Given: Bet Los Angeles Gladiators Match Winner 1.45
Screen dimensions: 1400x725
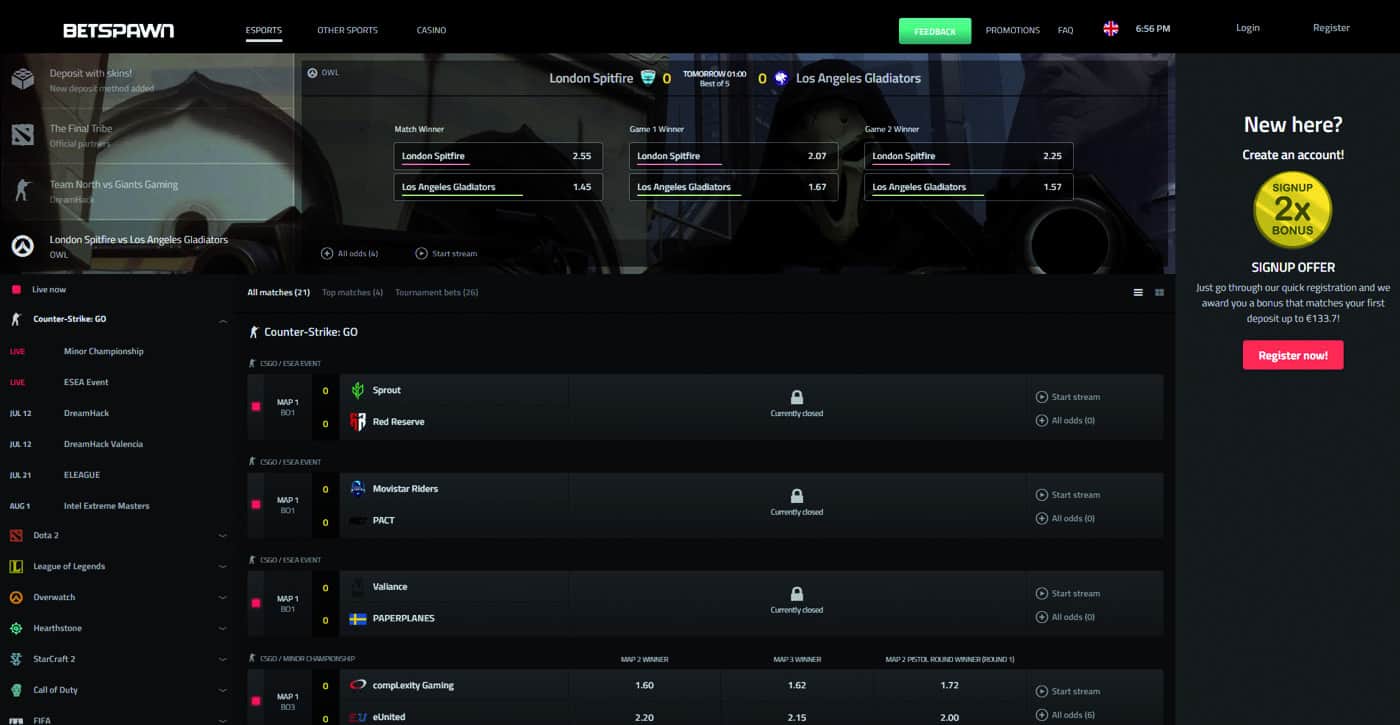Looking at the screenshot, I should 498,187.
